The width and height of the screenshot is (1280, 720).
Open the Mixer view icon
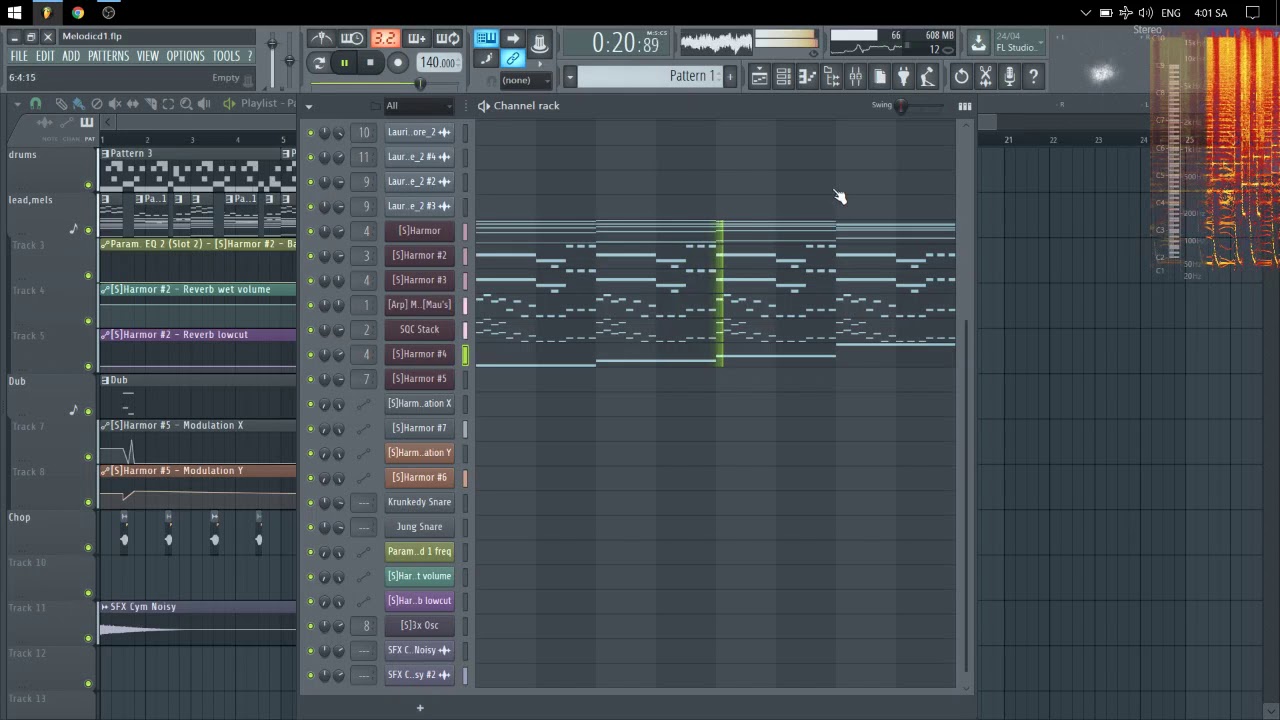point(855,76)
